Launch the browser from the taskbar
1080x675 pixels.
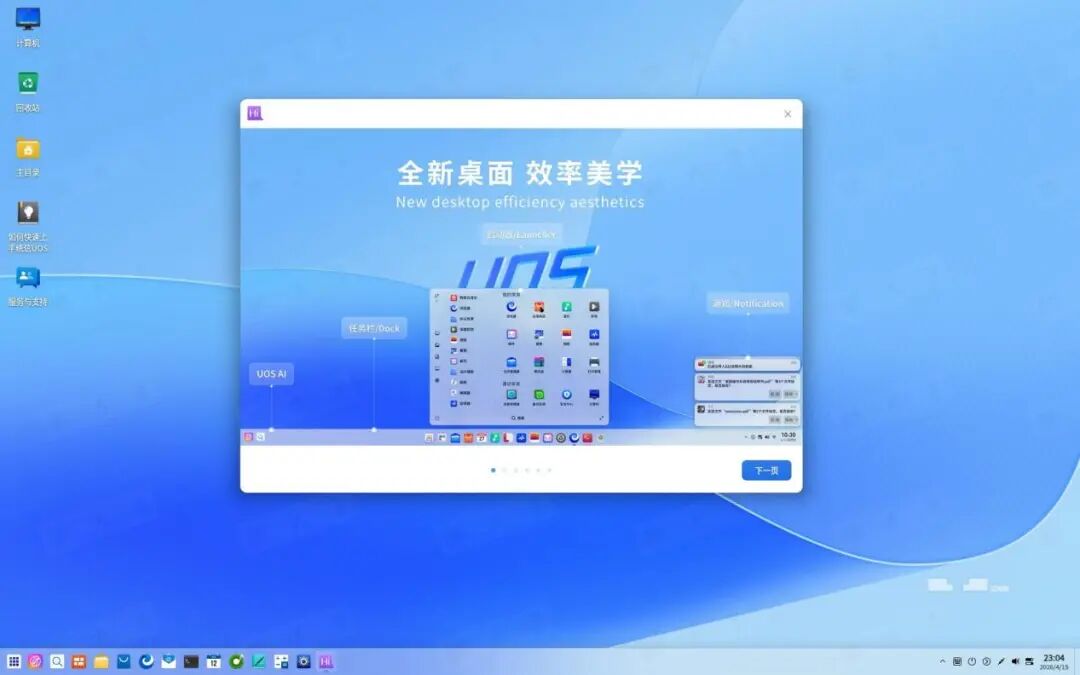(146, 661)
